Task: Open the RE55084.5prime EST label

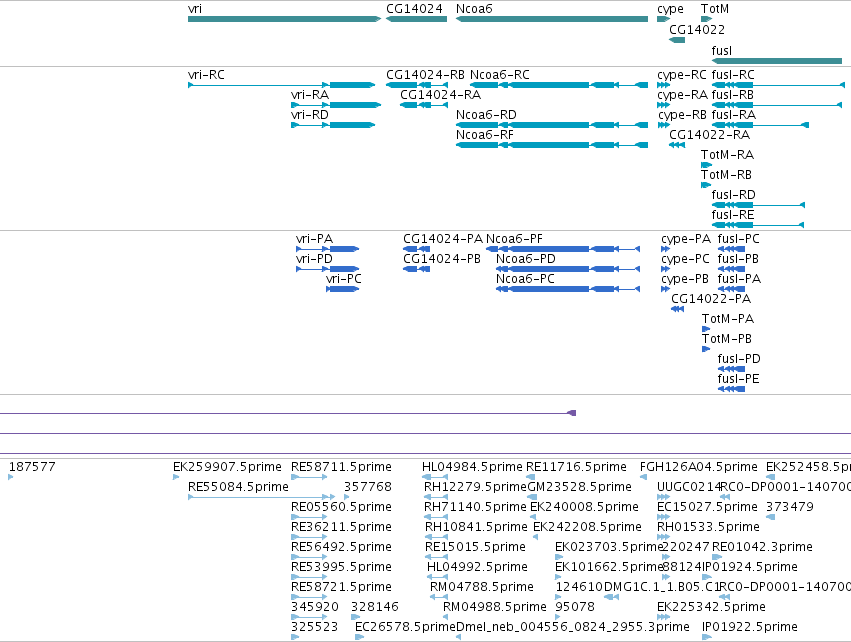Action: coord(238,487)
